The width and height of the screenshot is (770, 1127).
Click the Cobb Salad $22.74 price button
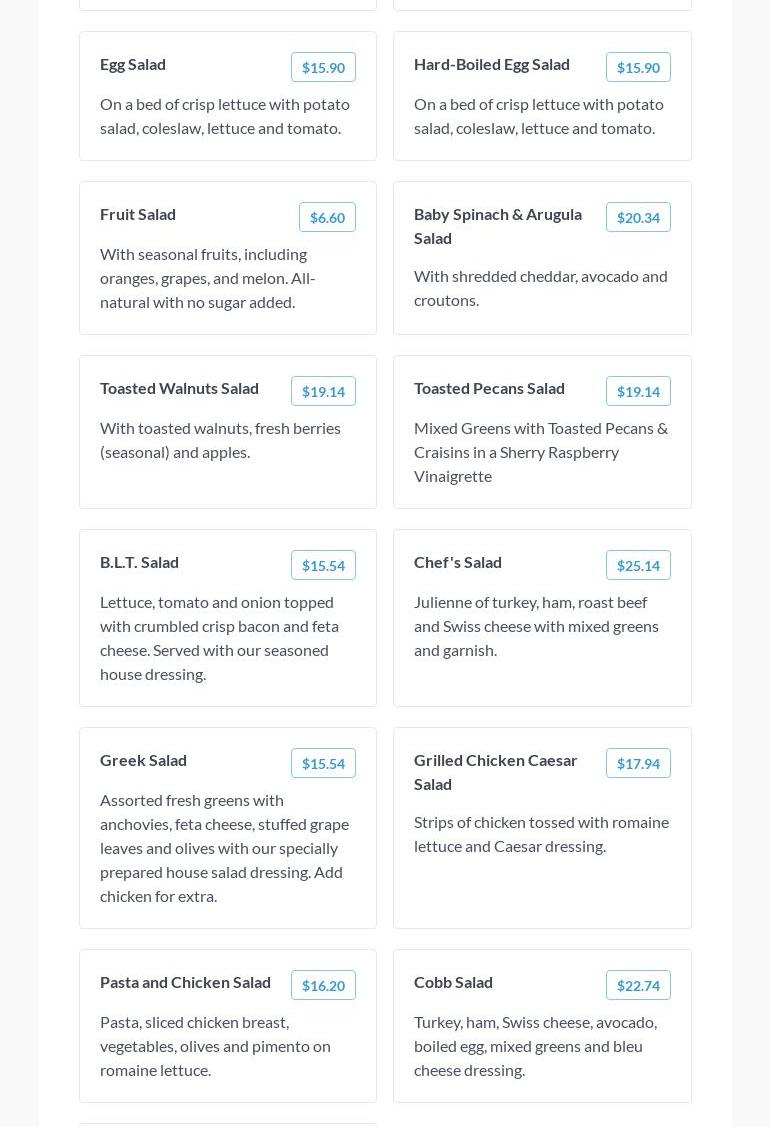638,985
